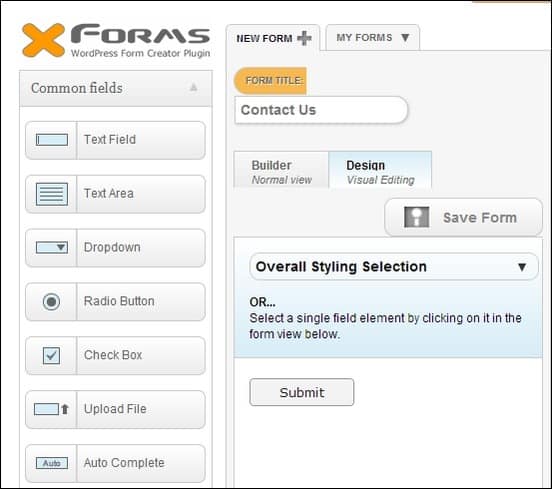Click the Submit button in form view

click(x=302, y=392)
